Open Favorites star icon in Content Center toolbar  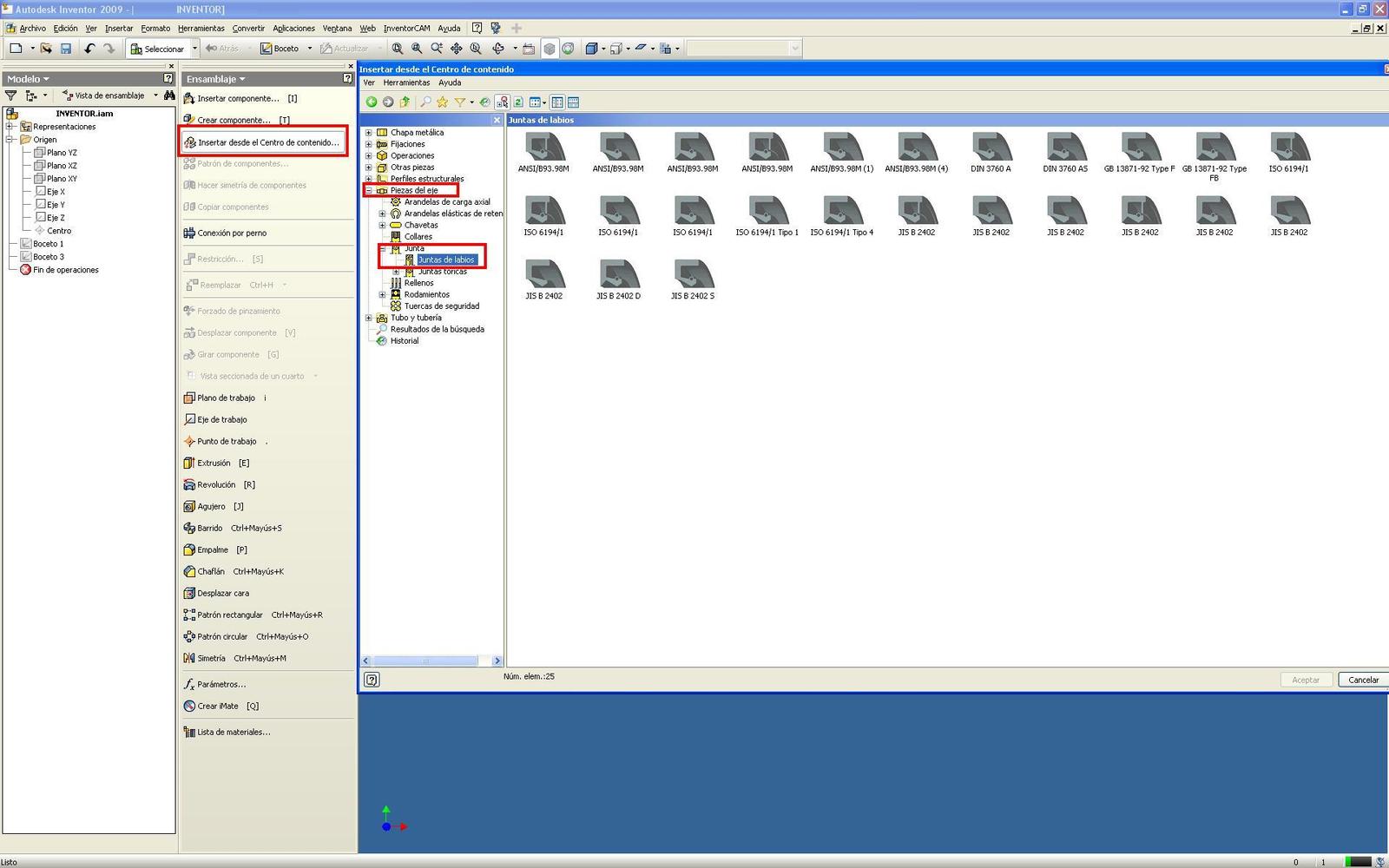(443, 102)
